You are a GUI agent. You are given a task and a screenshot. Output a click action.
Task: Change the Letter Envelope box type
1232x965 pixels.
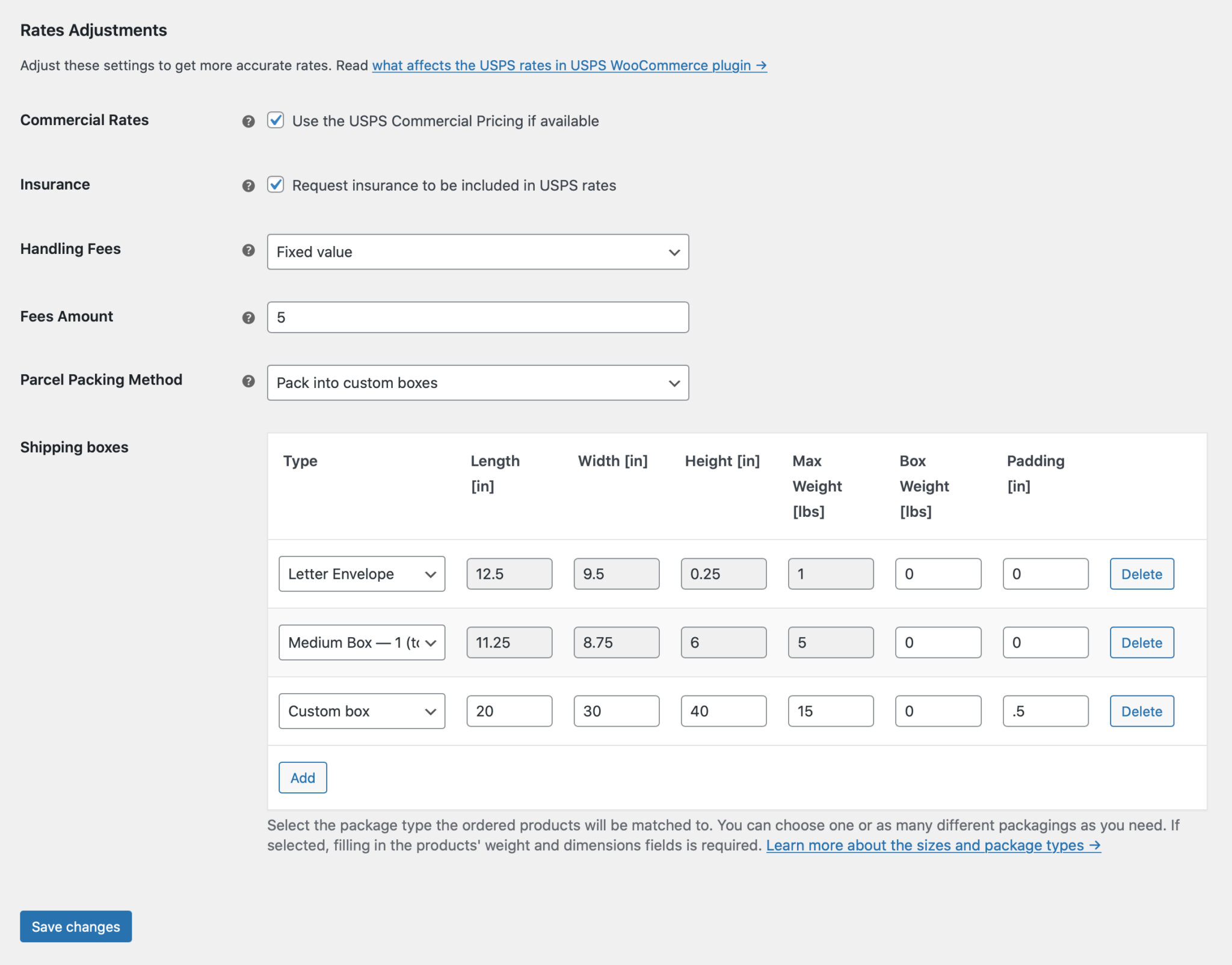[361, 573]
